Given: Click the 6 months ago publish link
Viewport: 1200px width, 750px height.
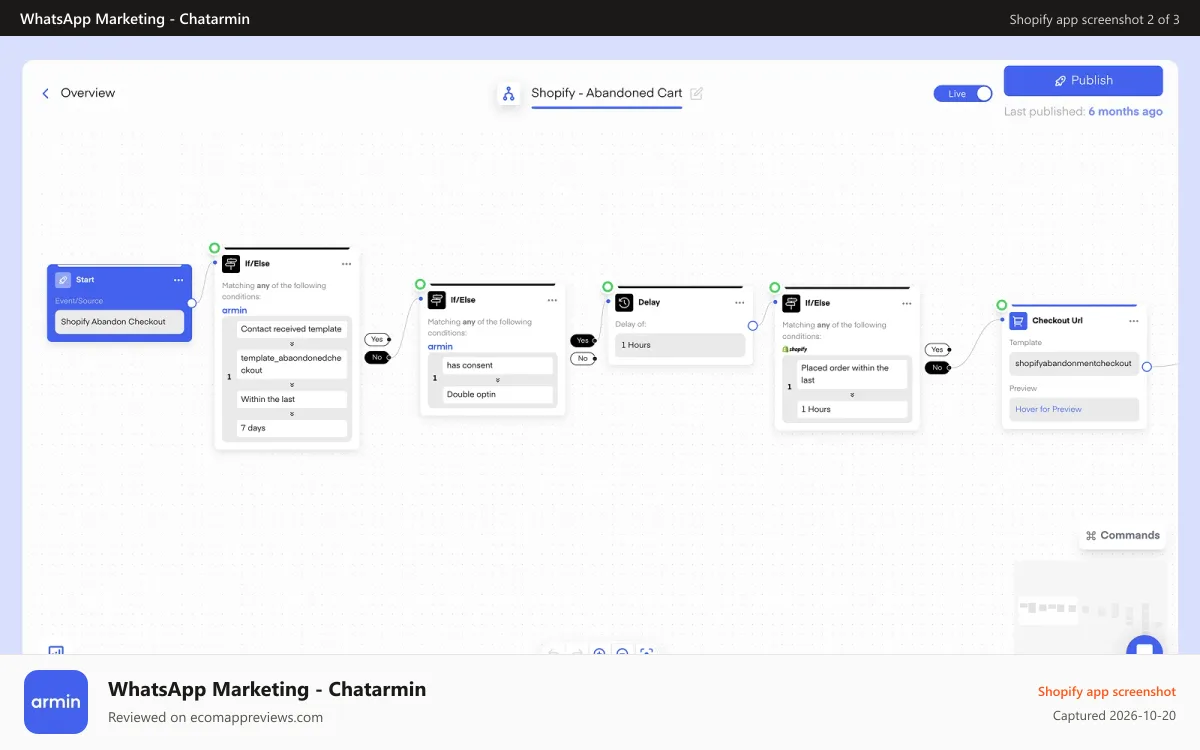Looking at the screenshot, I should point(1125,112).
